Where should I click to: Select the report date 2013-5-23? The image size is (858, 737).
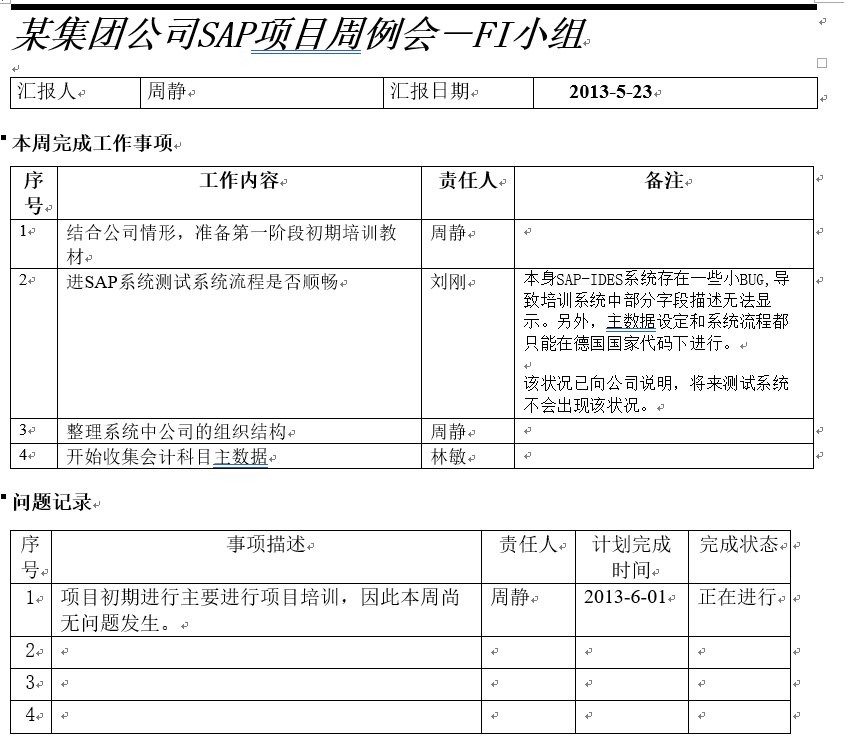[610, 91]
